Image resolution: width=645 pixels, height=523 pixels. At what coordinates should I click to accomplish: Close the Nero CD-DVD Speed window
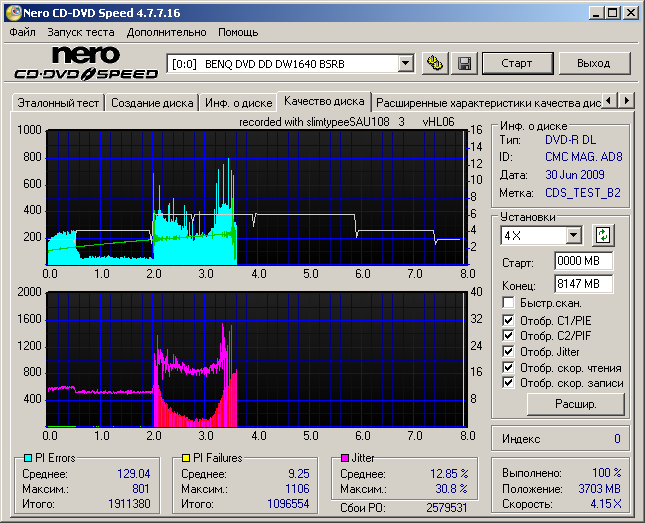click(x=631, y=13)
